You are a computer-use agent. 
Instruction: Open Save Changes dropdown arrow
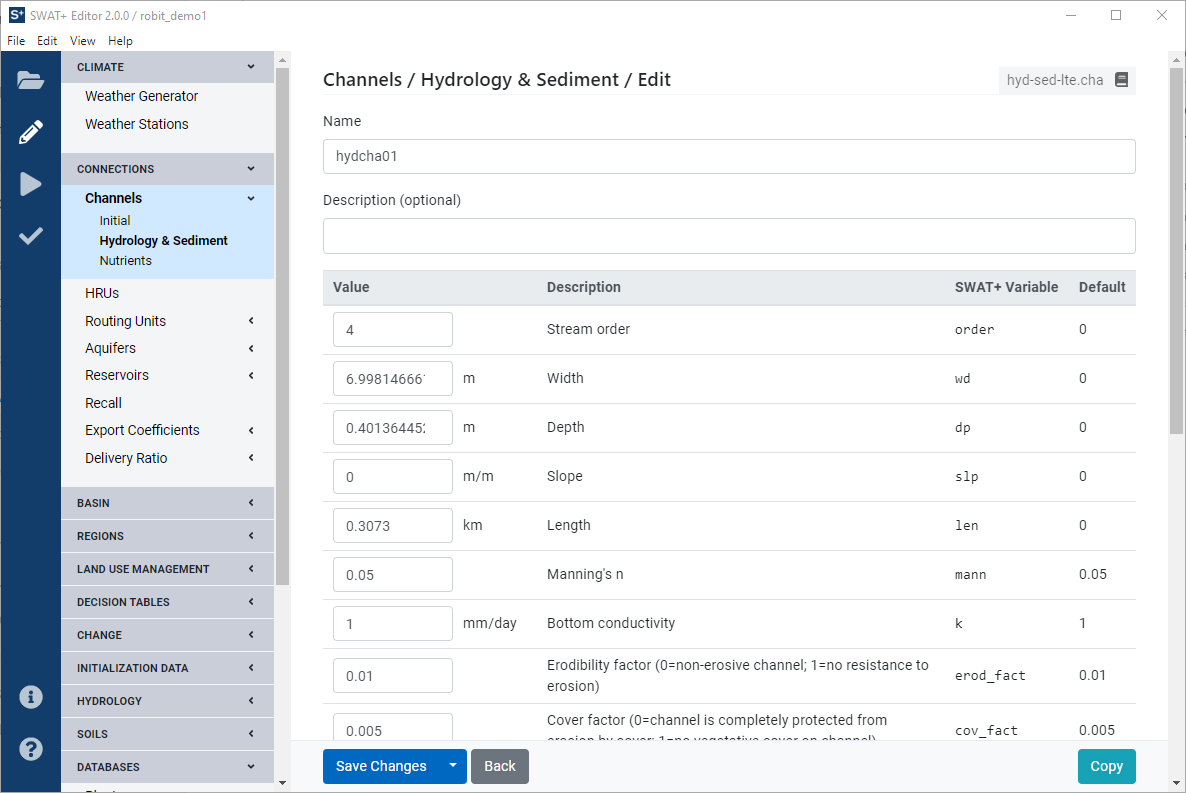[x=452, y=766]
